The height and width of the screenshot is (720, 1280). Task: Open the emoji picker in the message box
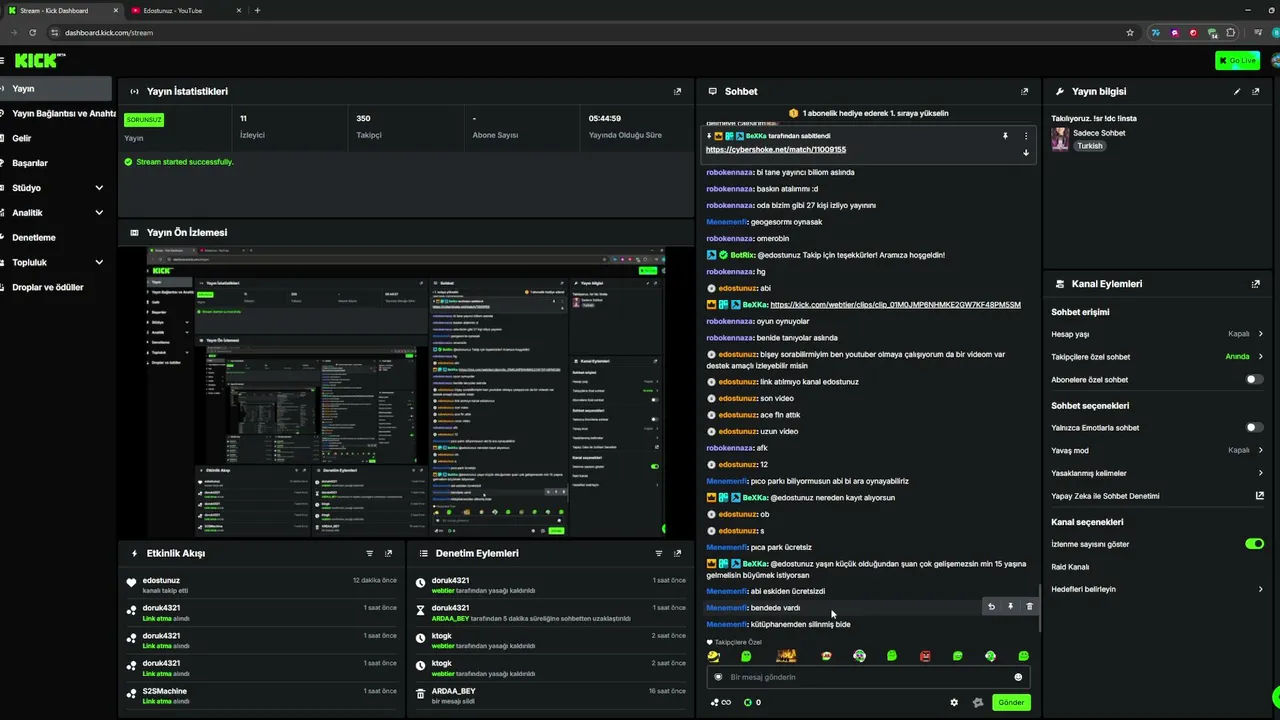1019,677
